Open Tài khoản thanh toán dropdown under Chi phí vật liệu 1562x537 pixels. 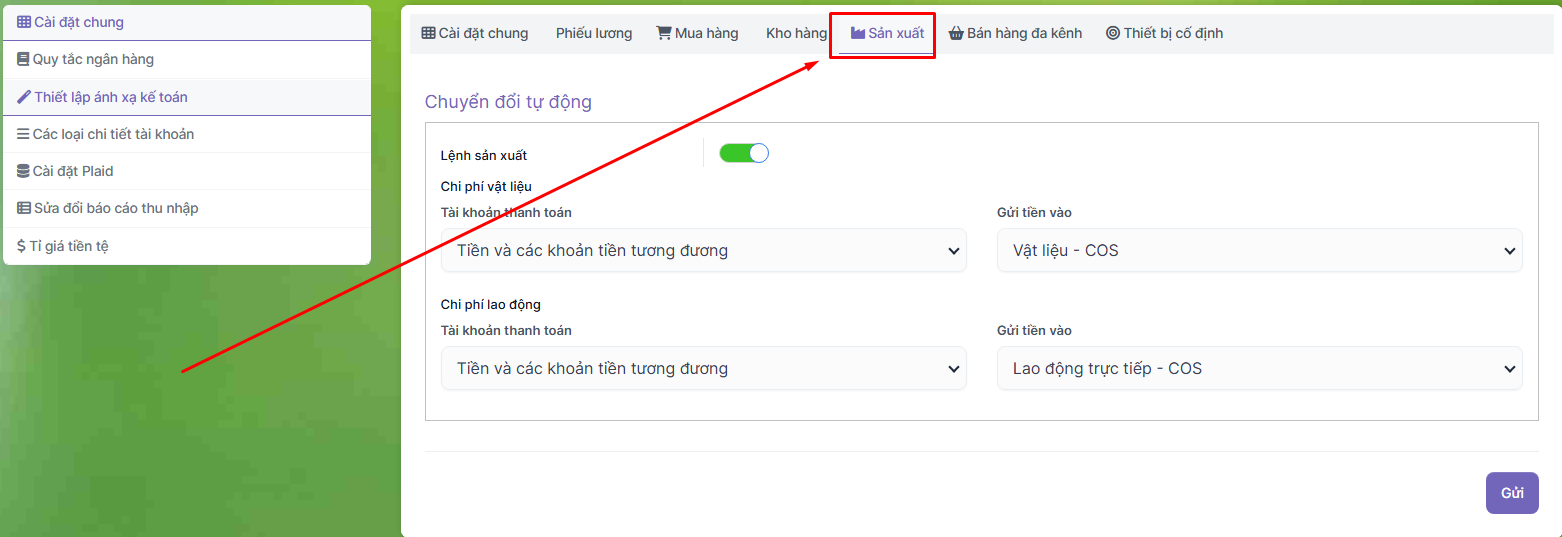point(703,250)
